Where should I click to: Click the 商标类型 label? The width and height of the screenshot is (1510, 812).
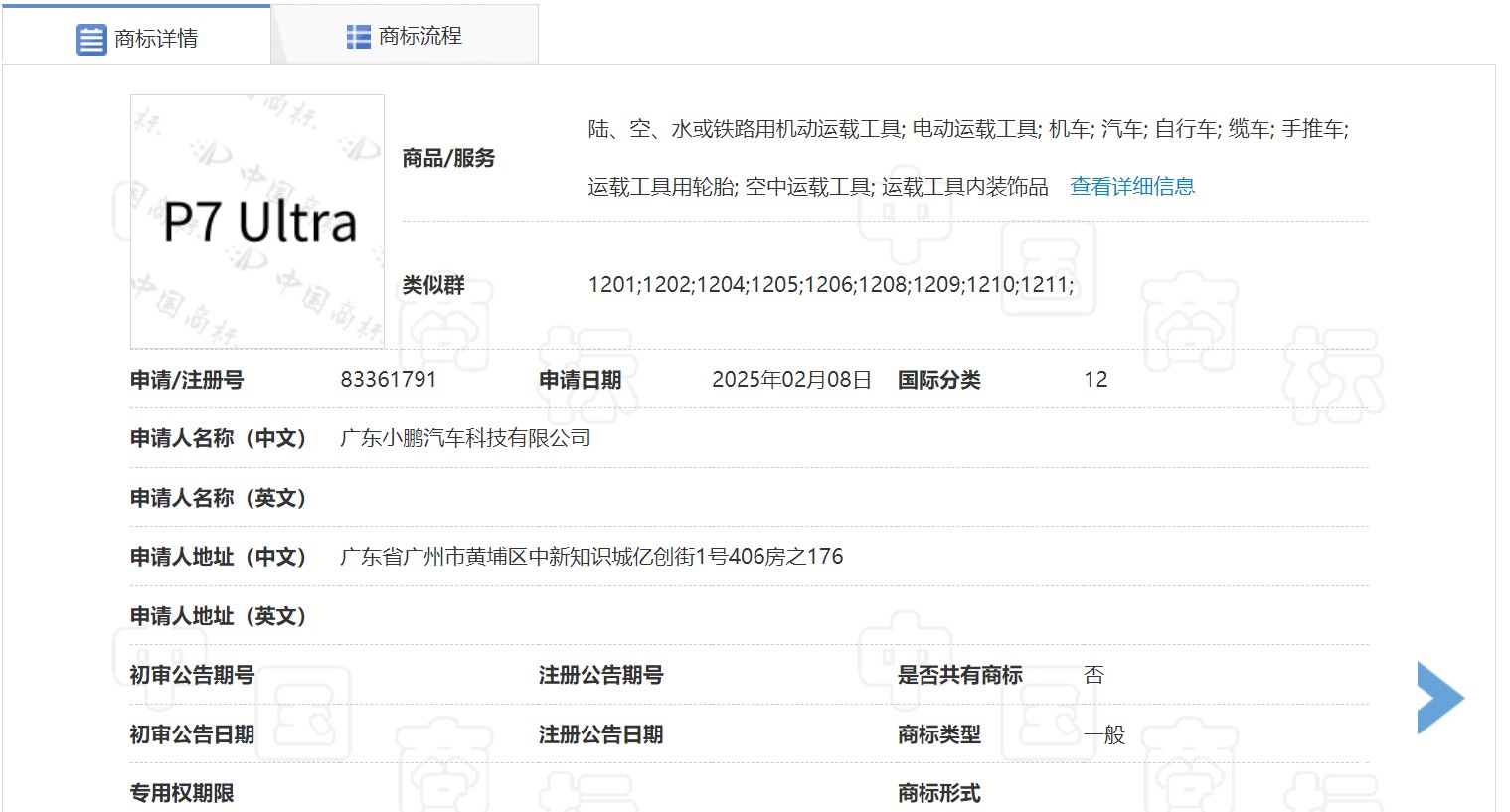pos(939,734)
